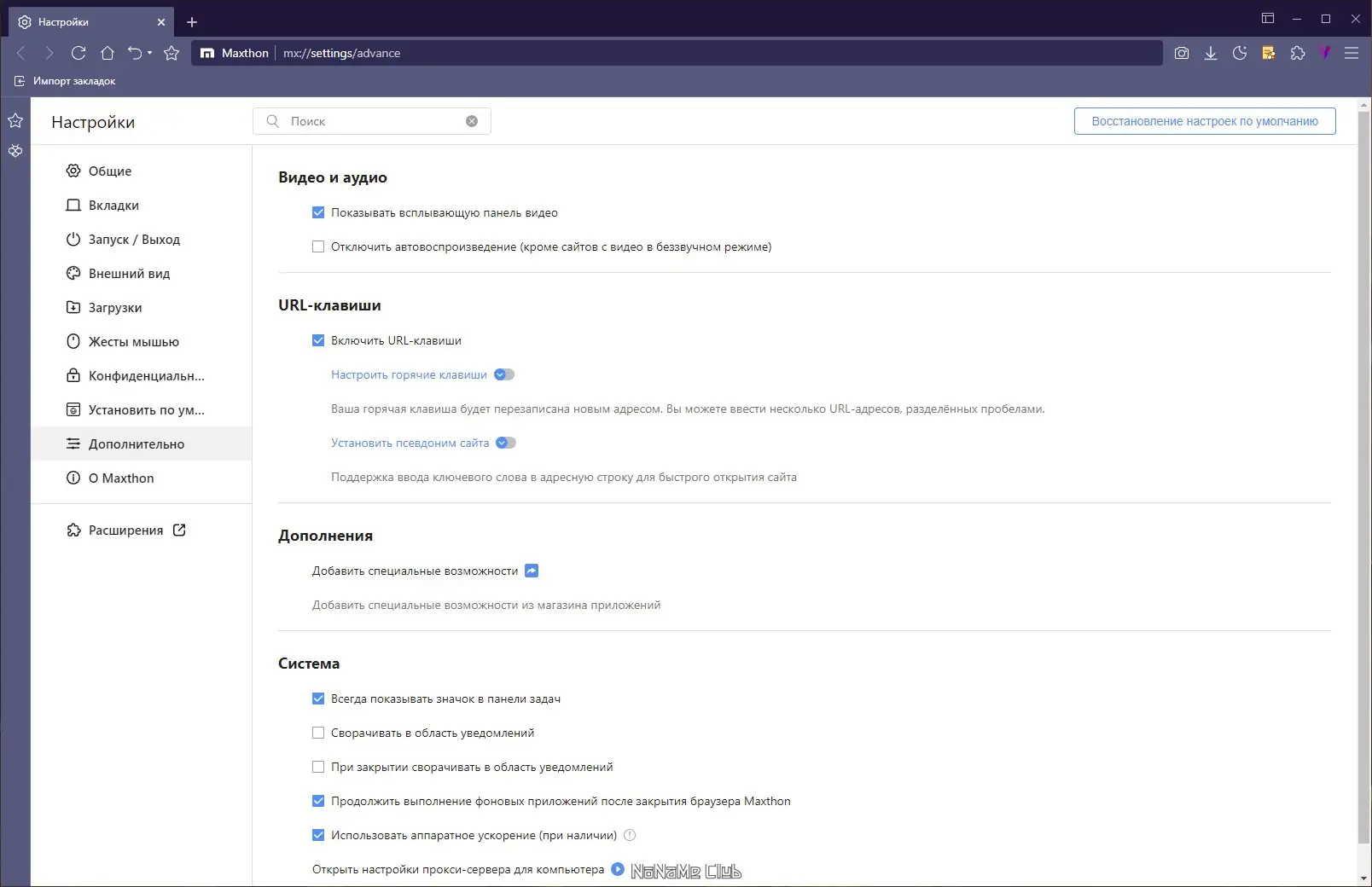1372x887 pixels.
Task: Open the notes icon in toolbar
Action: pos(1269,53)
